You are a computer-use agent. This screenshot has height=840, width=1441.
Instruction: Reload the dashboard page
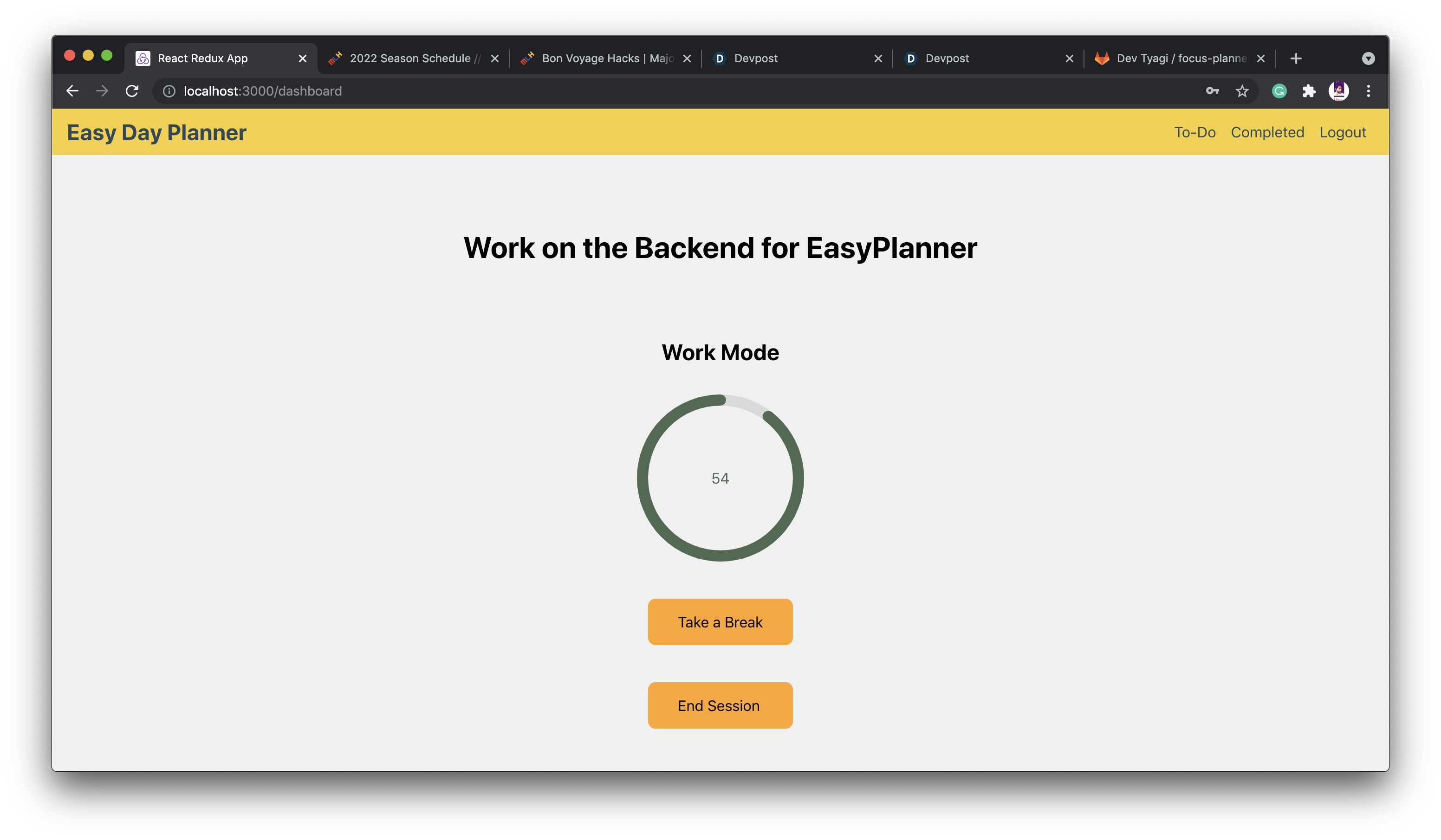click(132, 91)
